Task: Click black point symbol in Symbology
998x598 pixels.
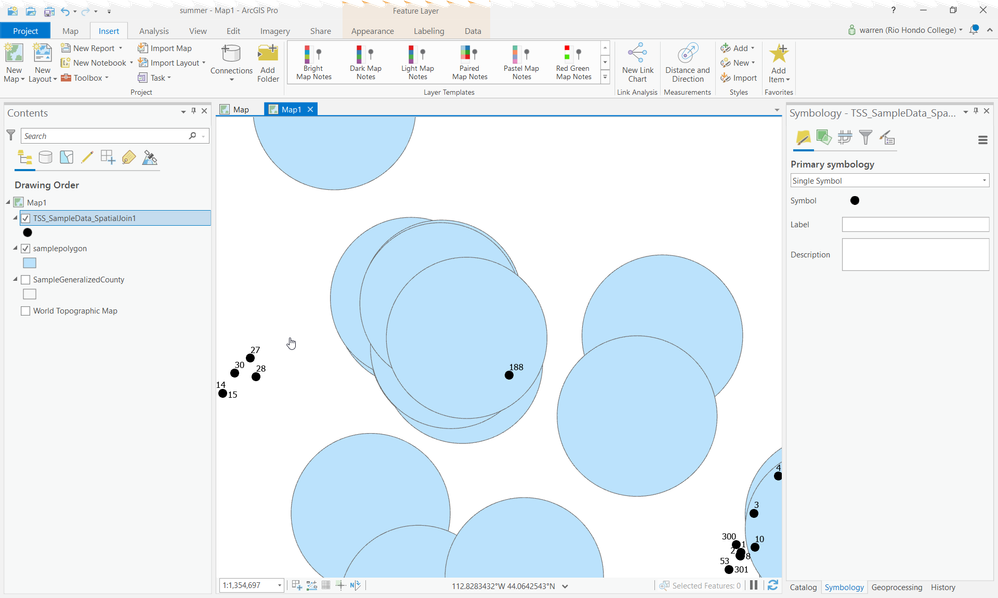Action: tap(855, 200)
